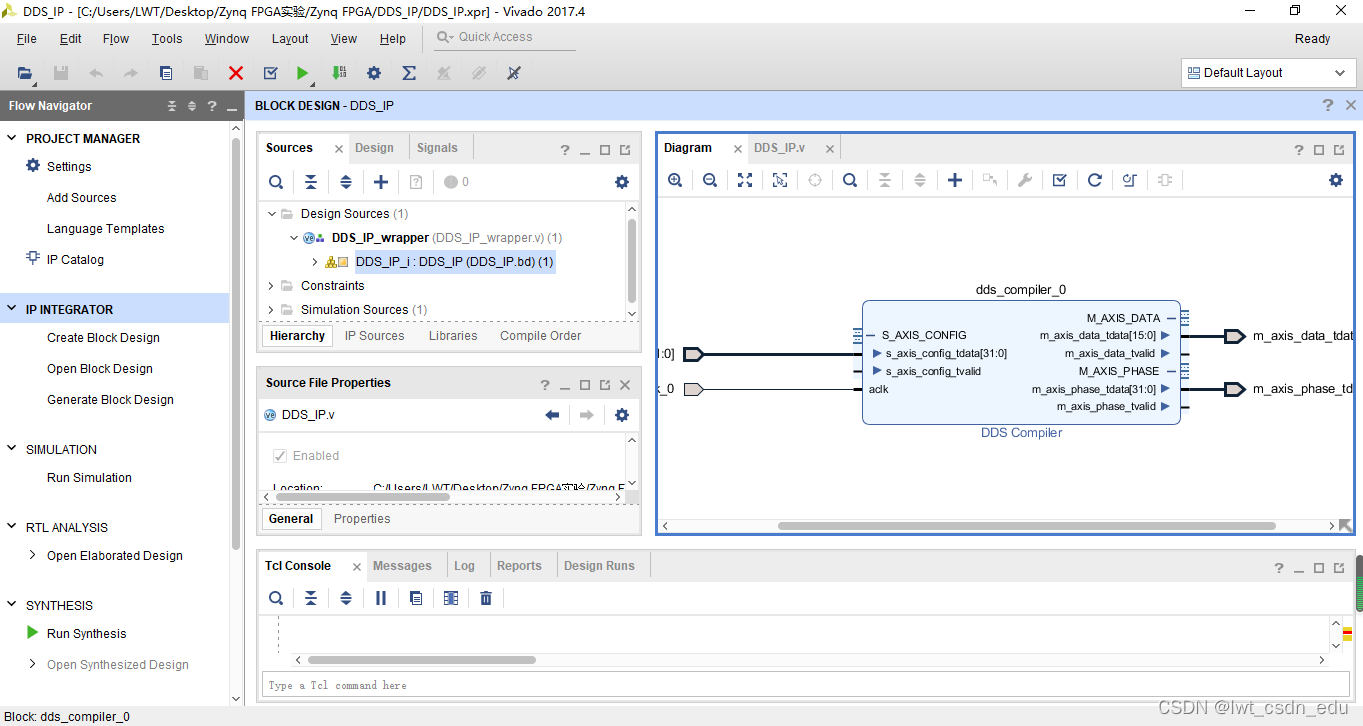Collapse the IP INTEGRATOR section

12,310
